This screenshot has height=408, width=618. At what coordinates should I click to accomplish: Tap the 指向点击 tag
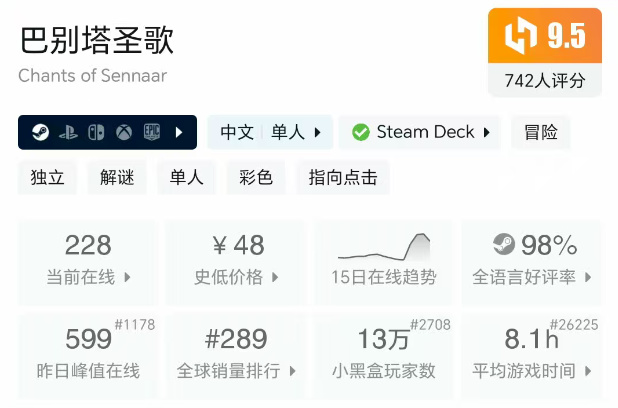tap(343, 177)
